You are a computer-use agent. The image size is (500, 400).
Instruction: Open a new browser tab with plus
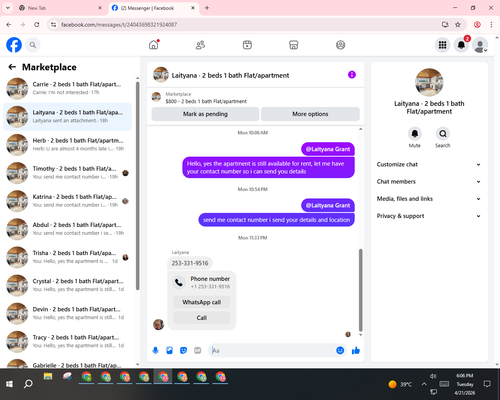coord(207,8)
